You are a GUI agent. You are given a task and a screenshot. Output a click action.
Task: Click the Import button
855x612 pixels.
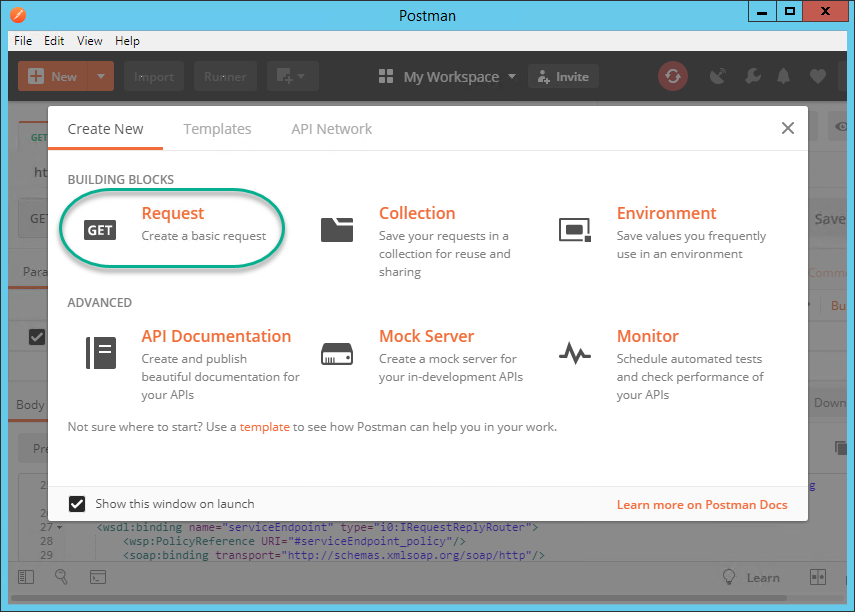(154, 76)
